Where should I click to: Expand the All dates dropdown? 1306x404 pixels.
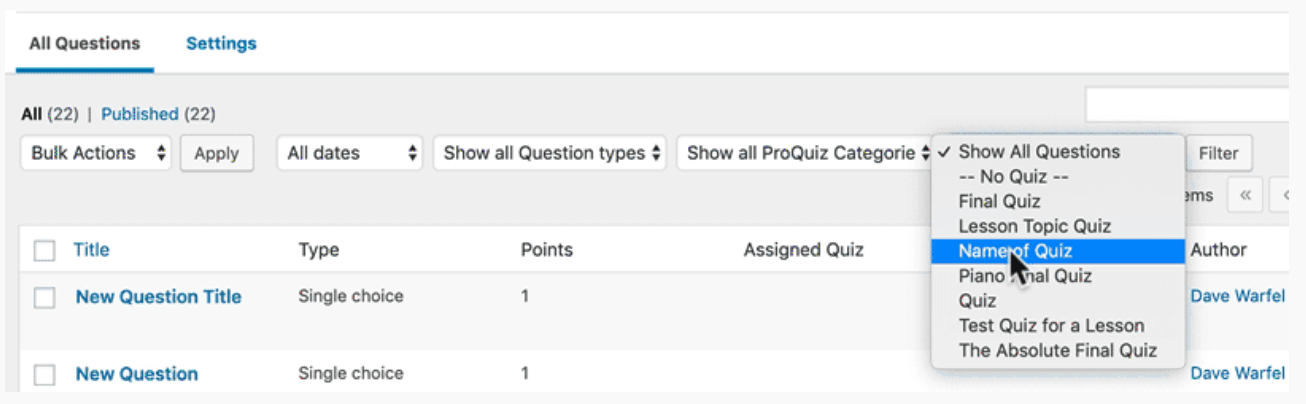pos(351,153)
